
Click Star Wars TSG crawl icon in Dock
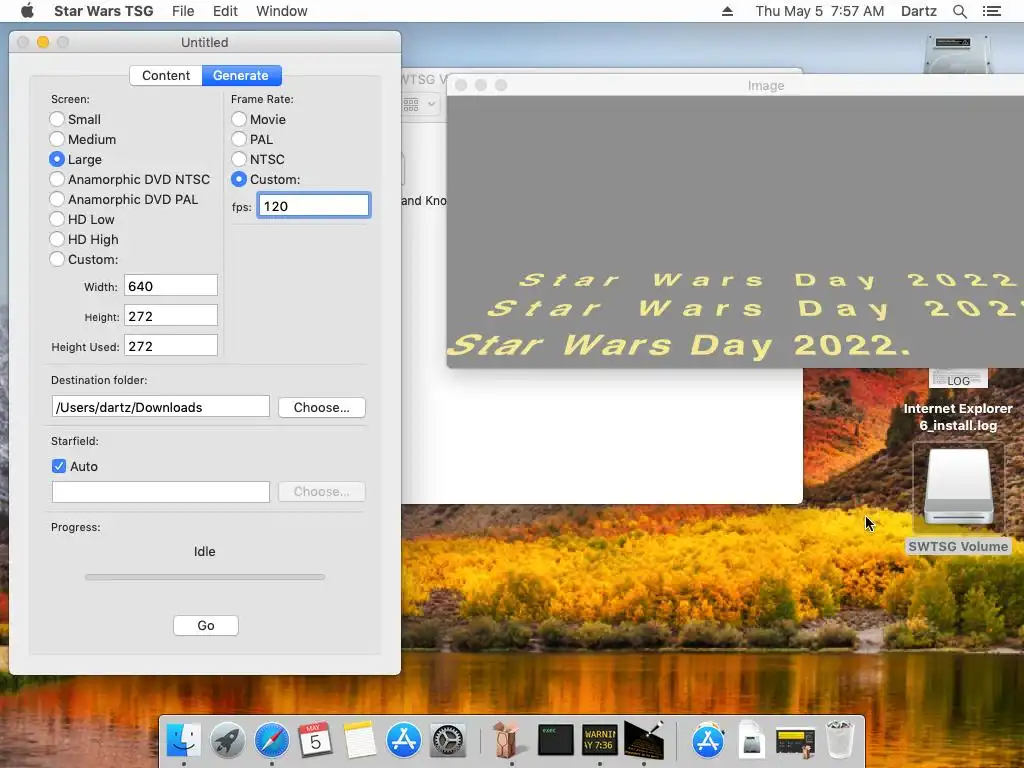pyautogui.click(x=644, y=741)
